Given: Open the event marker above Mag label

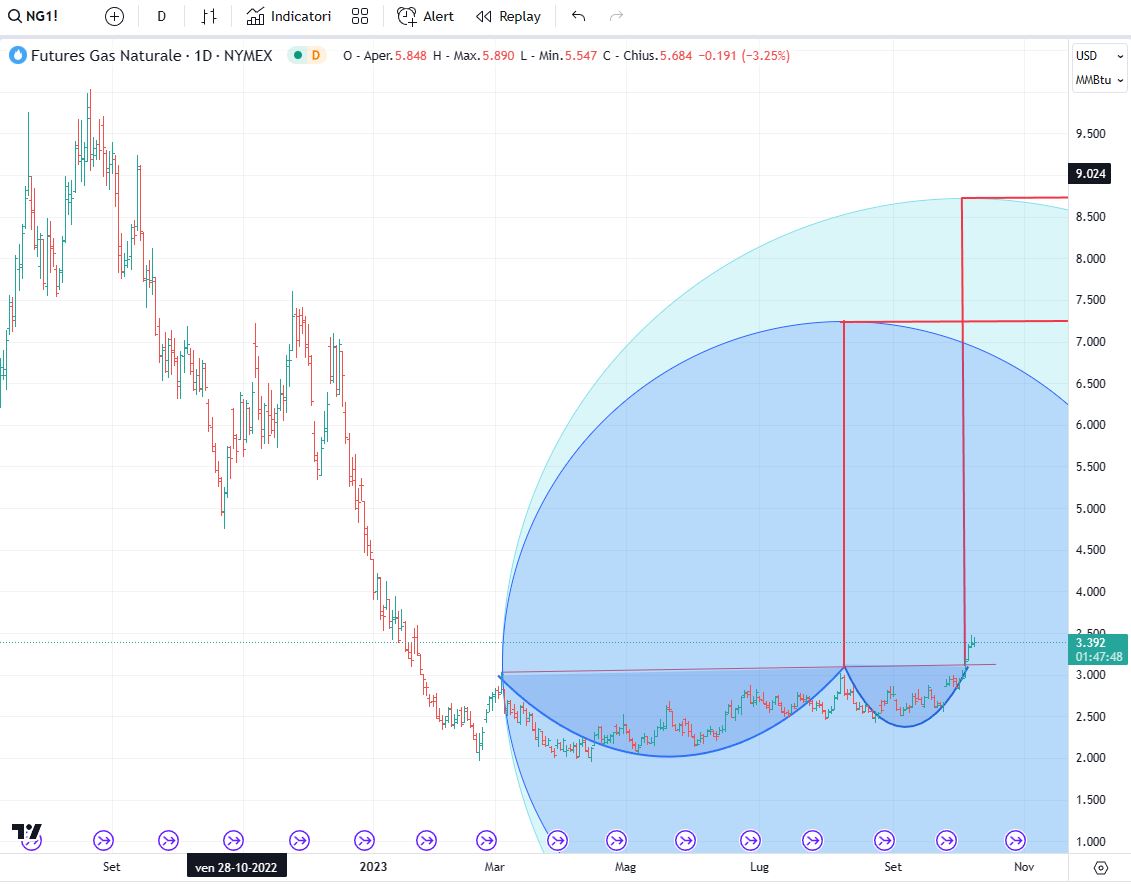Looking at the screenshot, I should [x=617, y=840].
